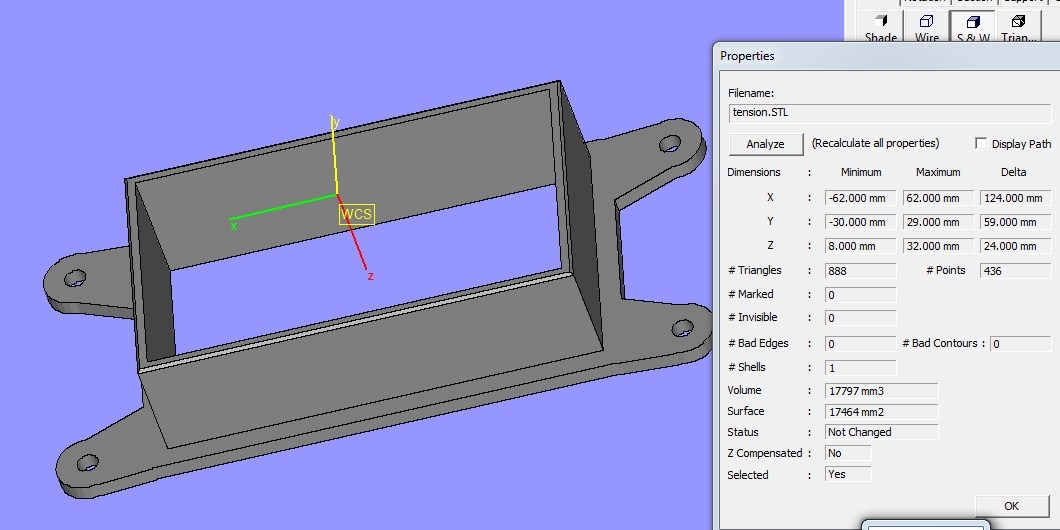Click the Points count 436

point(1015,270)
